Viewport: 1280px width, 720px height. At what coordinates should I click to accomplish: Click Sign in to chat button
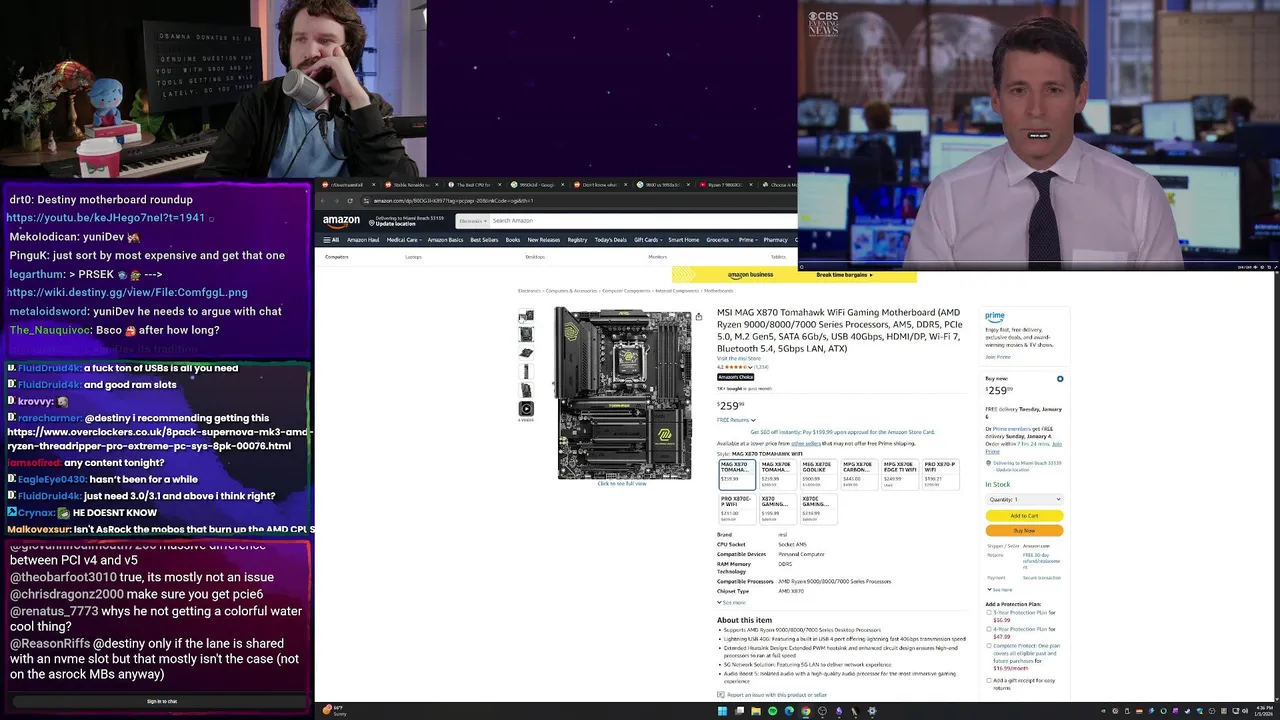click(x=162, y=701)
